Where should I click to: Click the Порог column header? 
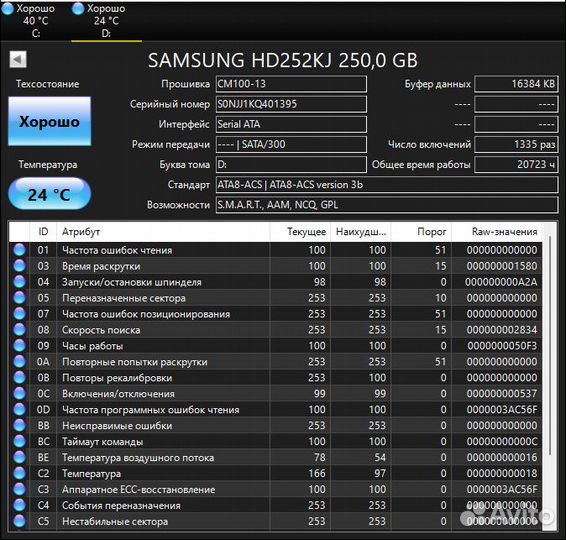pyautogui.click(x=421, y=232)
